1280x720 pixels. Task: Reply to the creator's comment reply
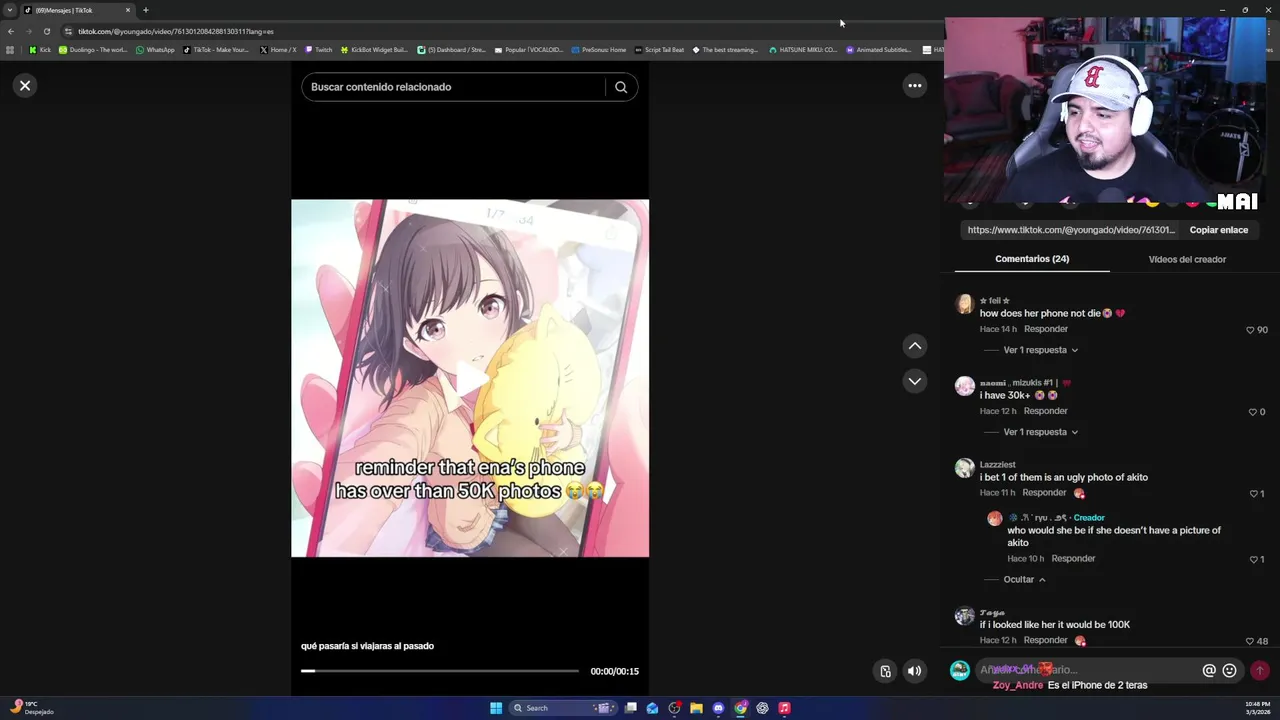click(1073, 559)
